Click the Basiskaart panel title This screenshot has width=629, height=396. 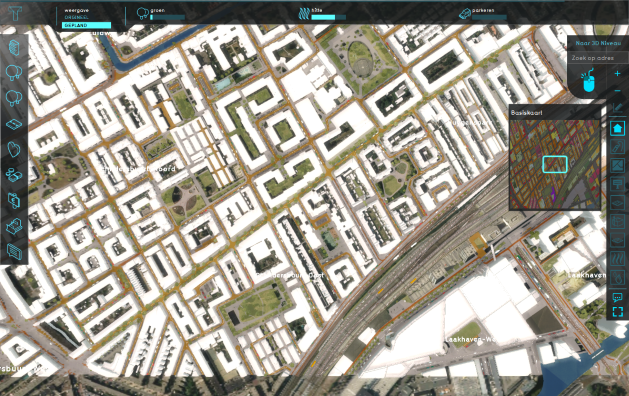click(526, 113)
